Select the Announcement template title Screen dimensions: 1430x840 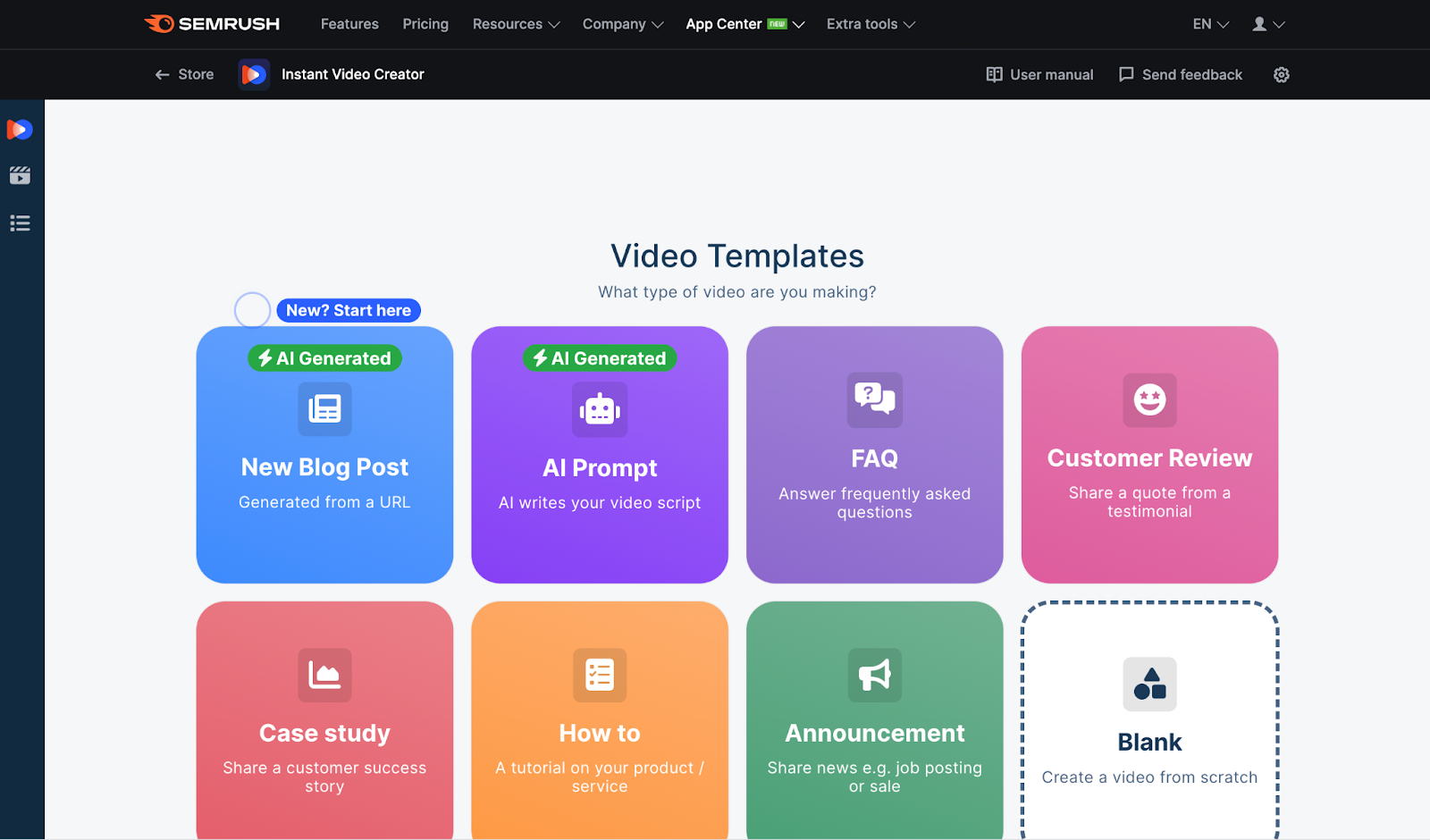pos(875,734)
